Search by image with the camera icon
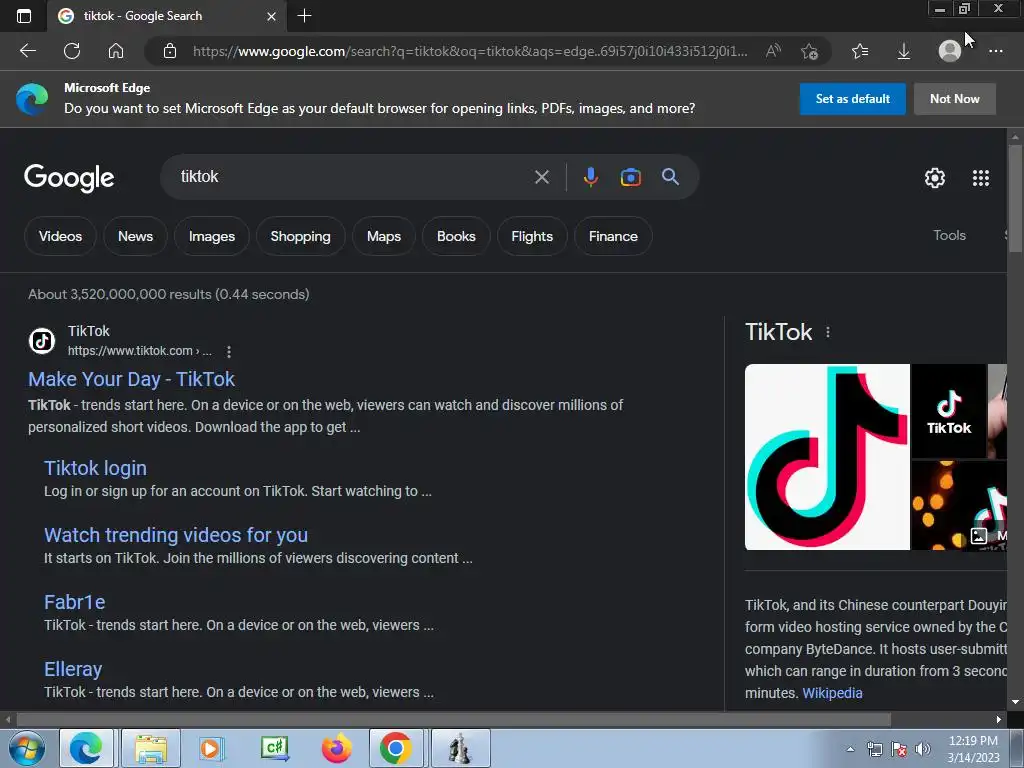The height and width of the screenshot is (768, 1024). click(x=630, y=177)
